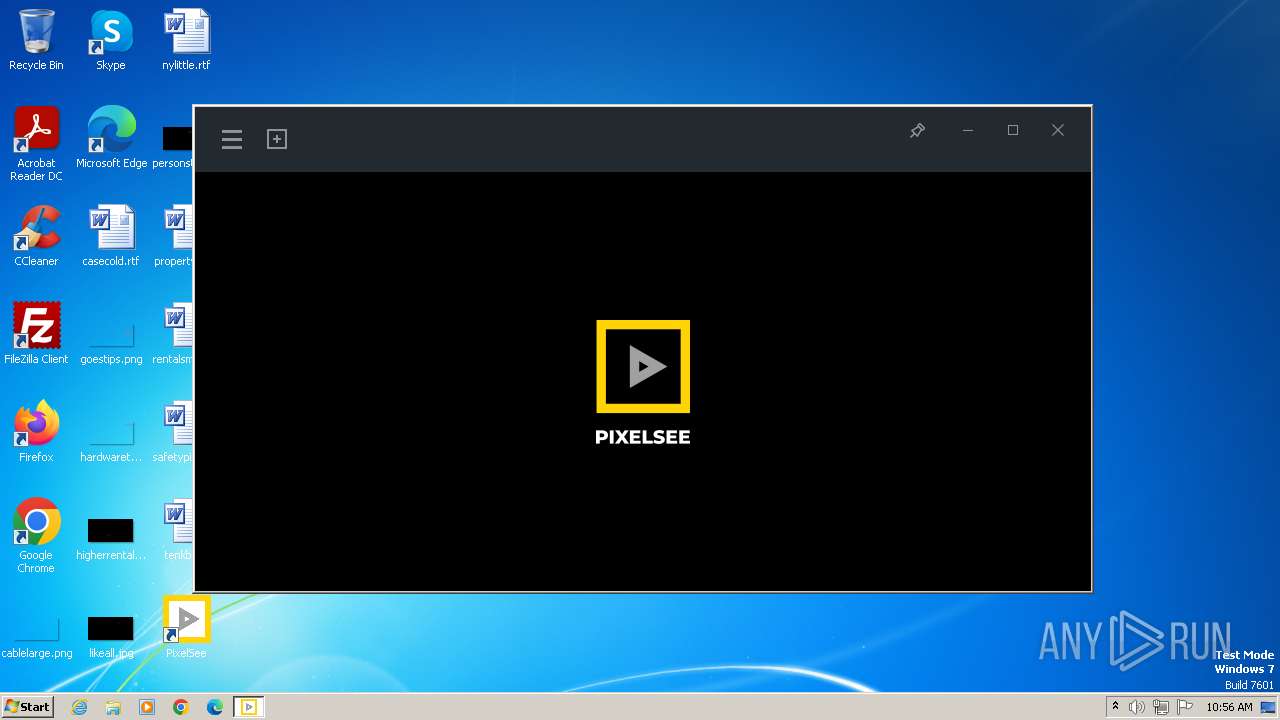This screenshot has height=720, width=1280.
Task: Open the Windows Start menu
Action: (x=27, y=706)
